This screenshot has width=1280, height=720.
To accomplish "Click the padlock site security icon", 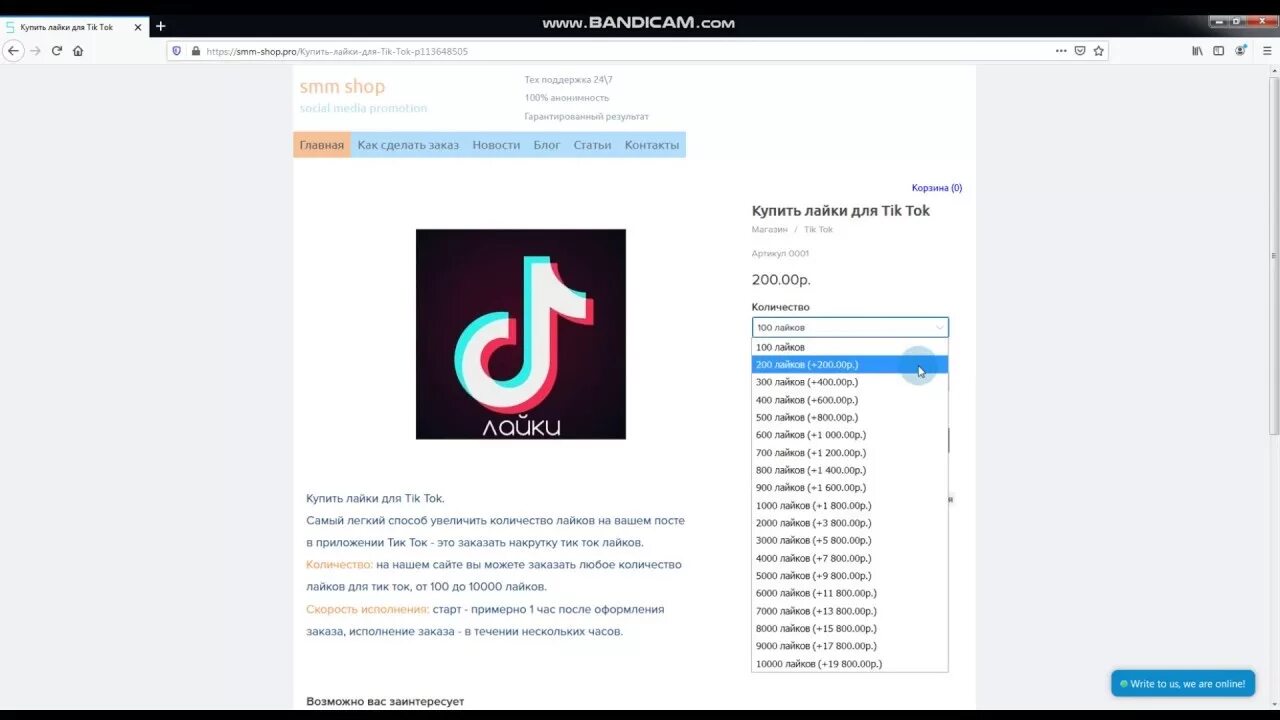I will (195, 51).
